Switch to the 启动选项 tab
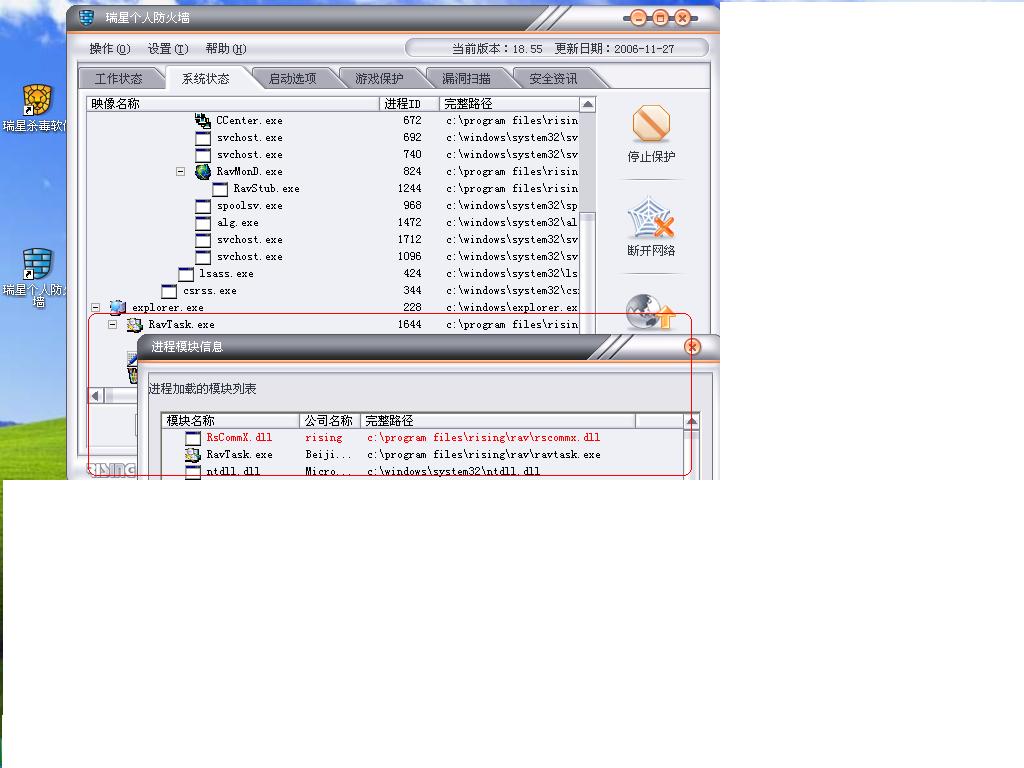This screenshot has height=768, width=1024. pos(293,79)
